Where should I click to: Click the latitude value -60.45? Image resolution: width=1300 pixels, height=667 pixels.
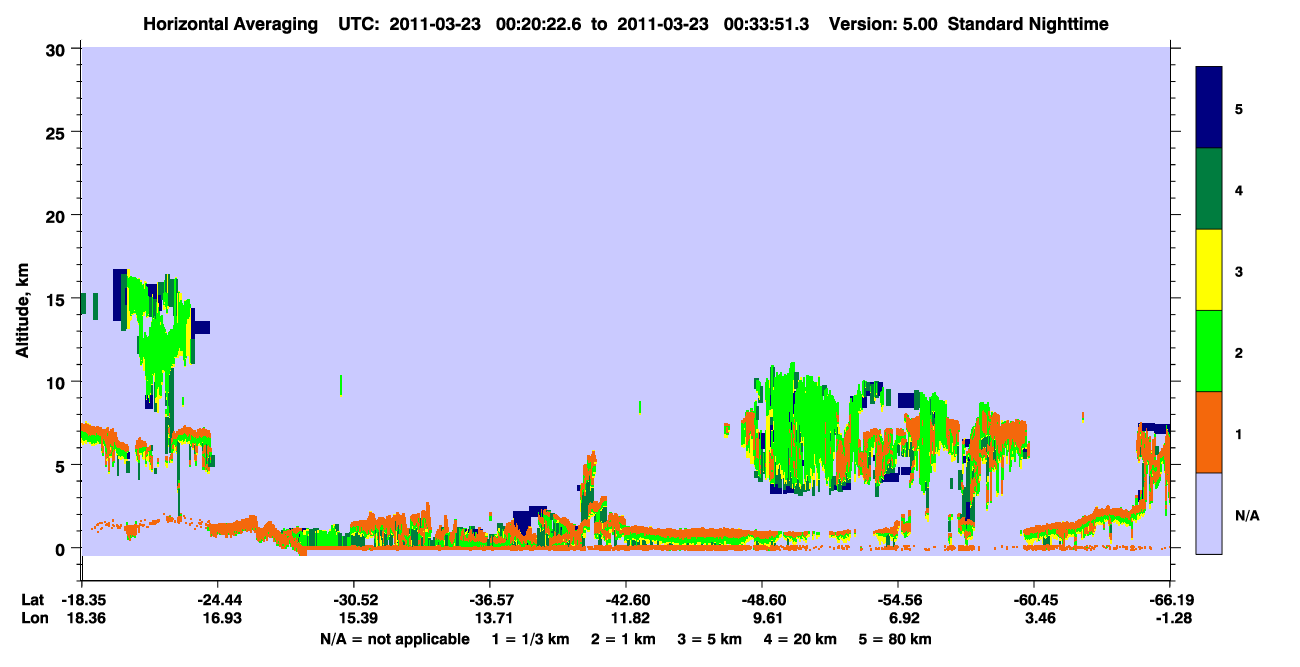coord(1033,600)
